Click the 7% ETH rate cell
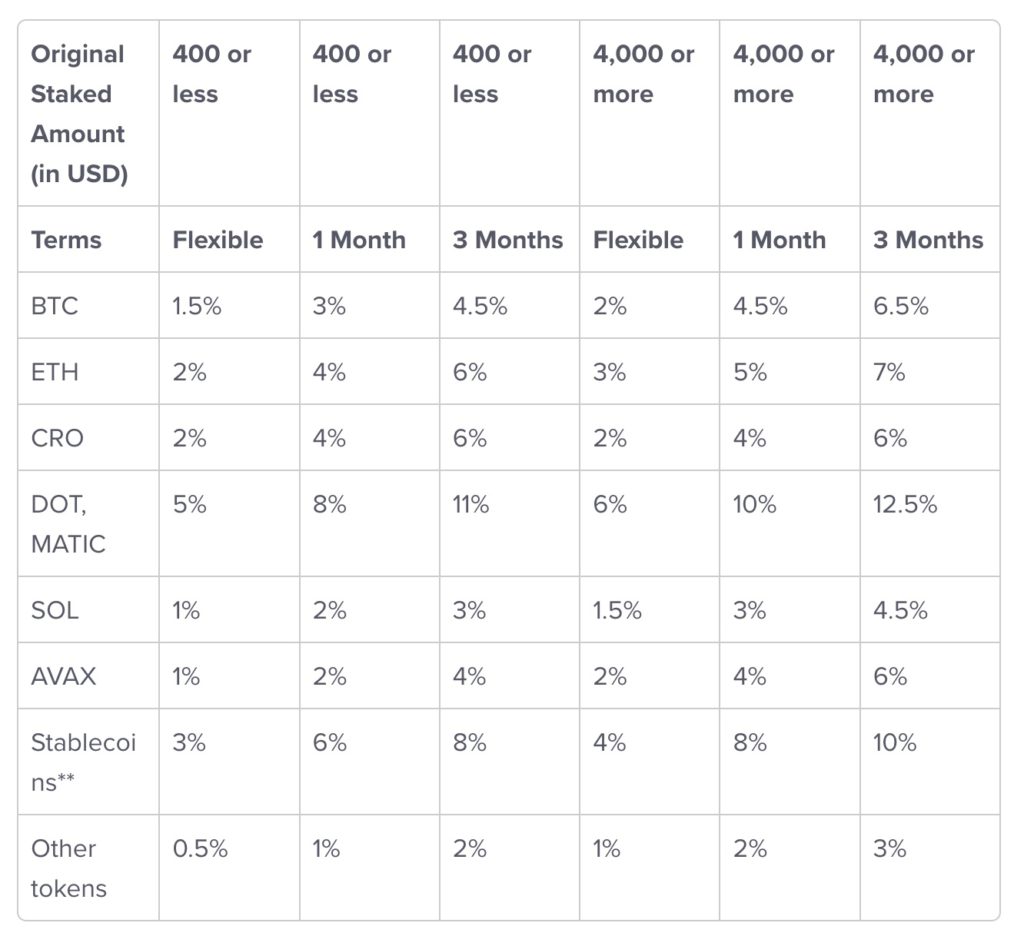The height and width of the screenshot is (936, 1024). coord(889,372)
